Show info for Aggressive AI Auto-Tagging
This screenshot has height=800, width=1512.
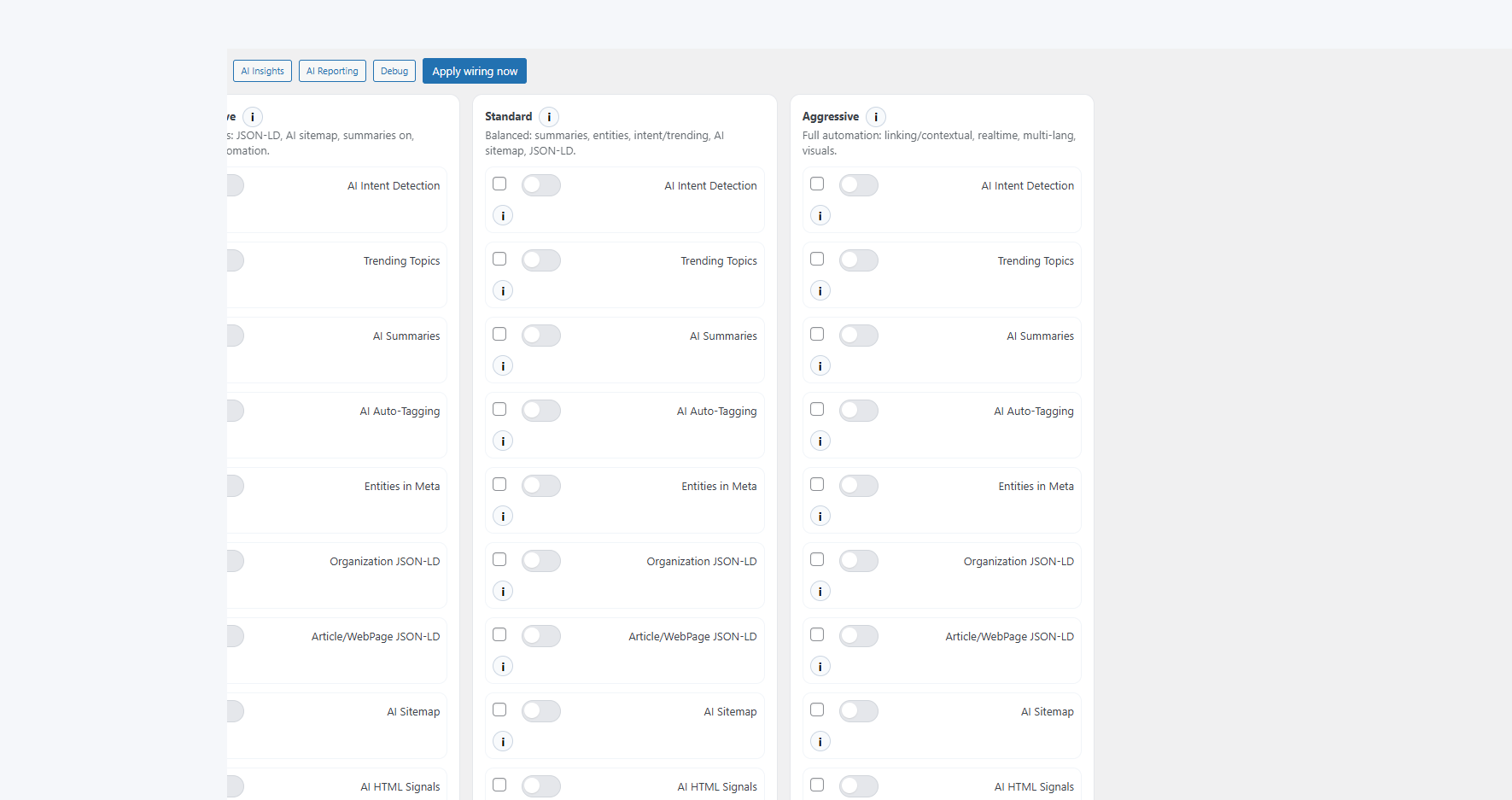820,441
